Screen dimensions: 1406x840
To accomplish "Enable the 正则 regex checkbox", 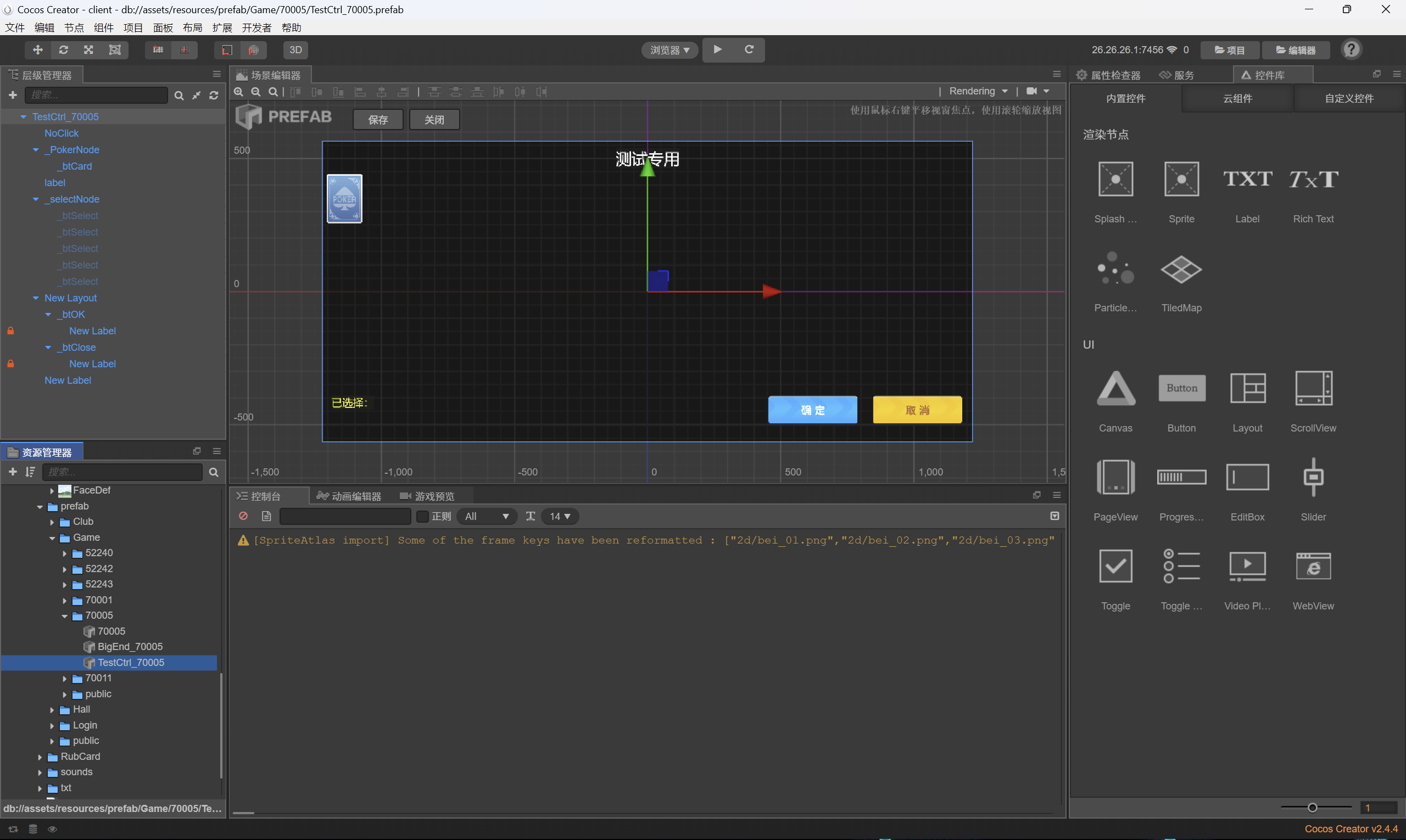I will click(x=422, y=516).
